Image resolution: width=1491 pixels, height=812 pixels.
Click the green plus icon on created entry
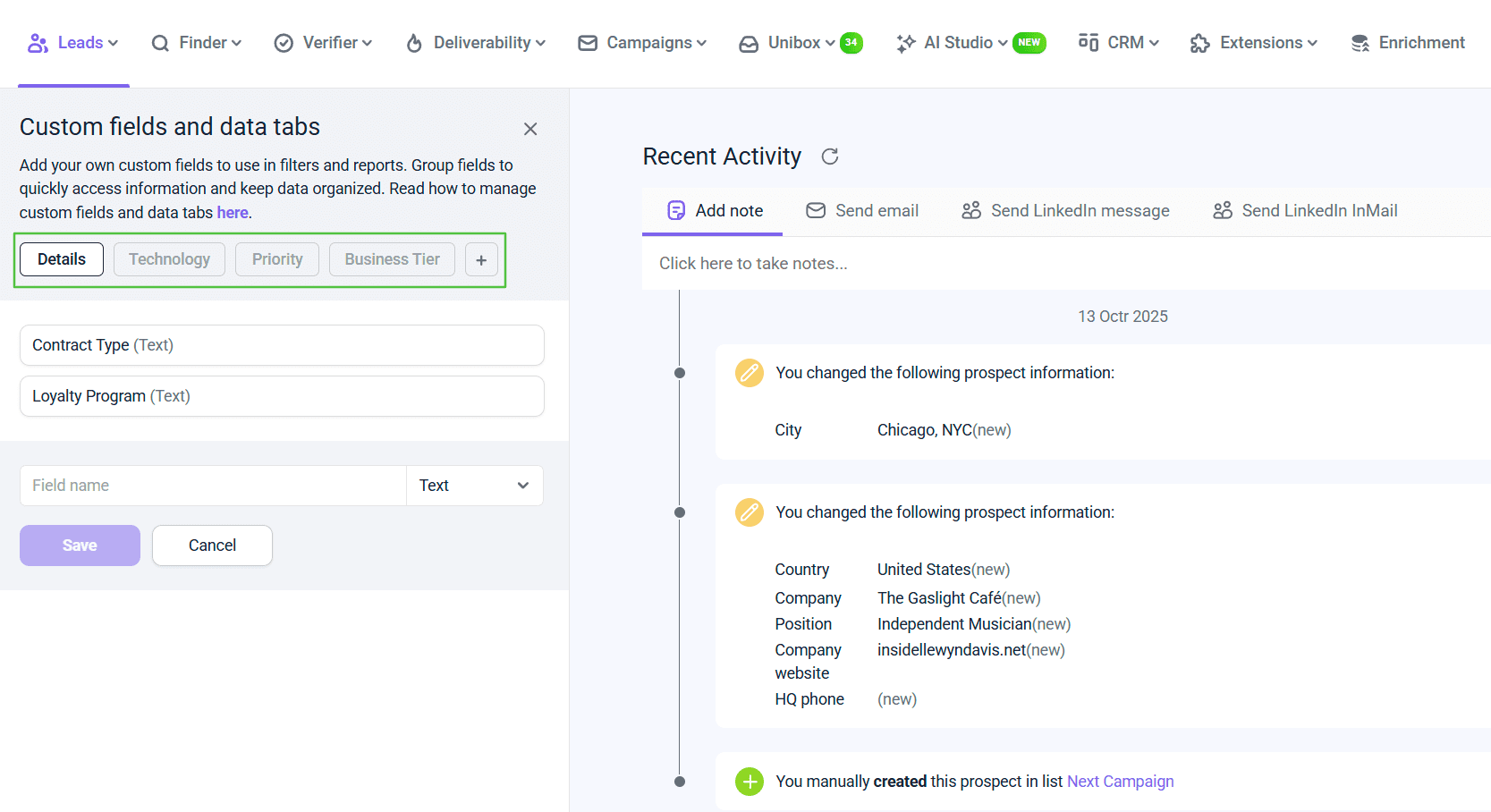pyautogui.click(x=749, y=782)
